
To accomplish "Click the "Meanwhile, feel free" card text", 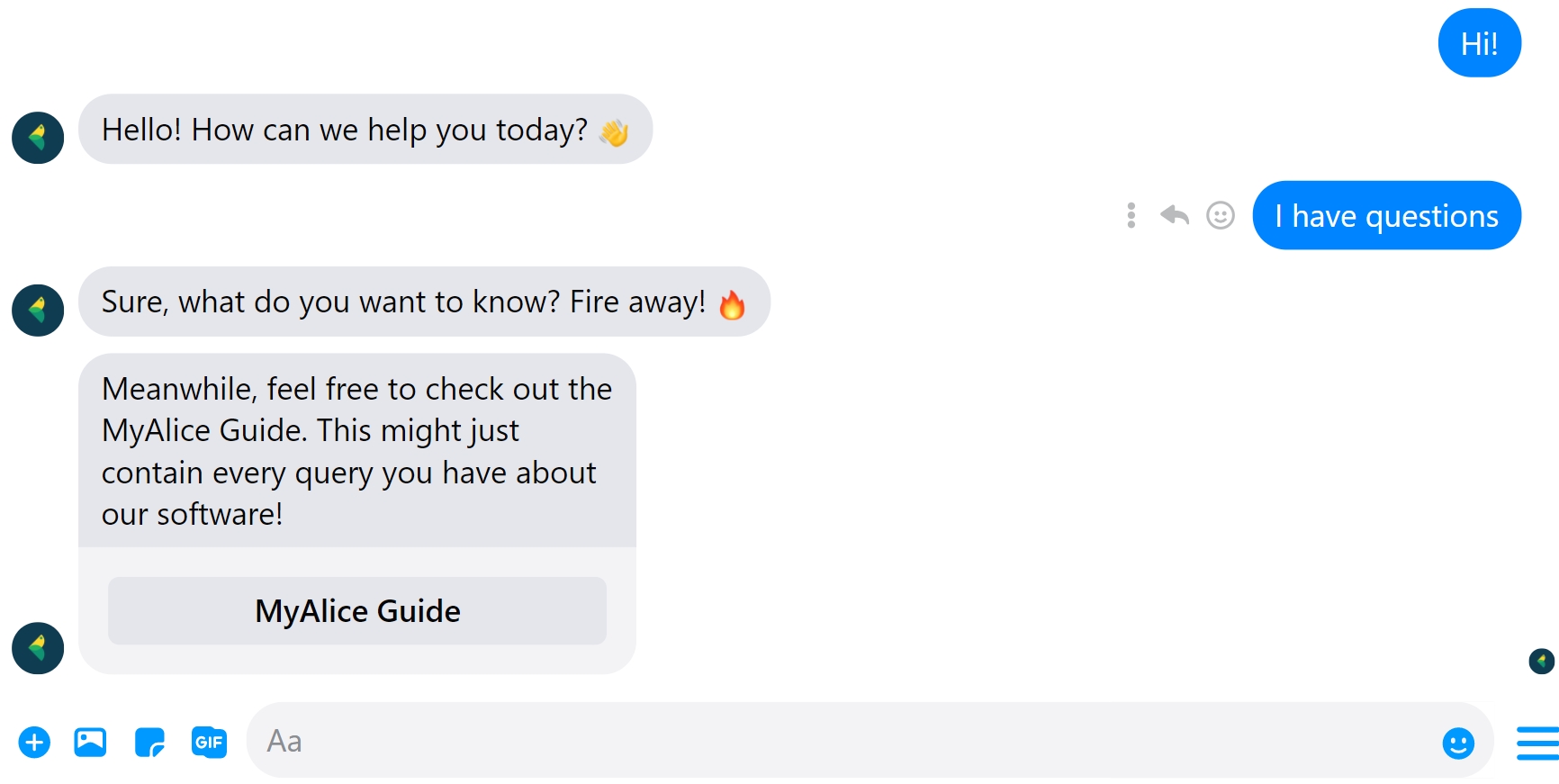I will 356,451.
